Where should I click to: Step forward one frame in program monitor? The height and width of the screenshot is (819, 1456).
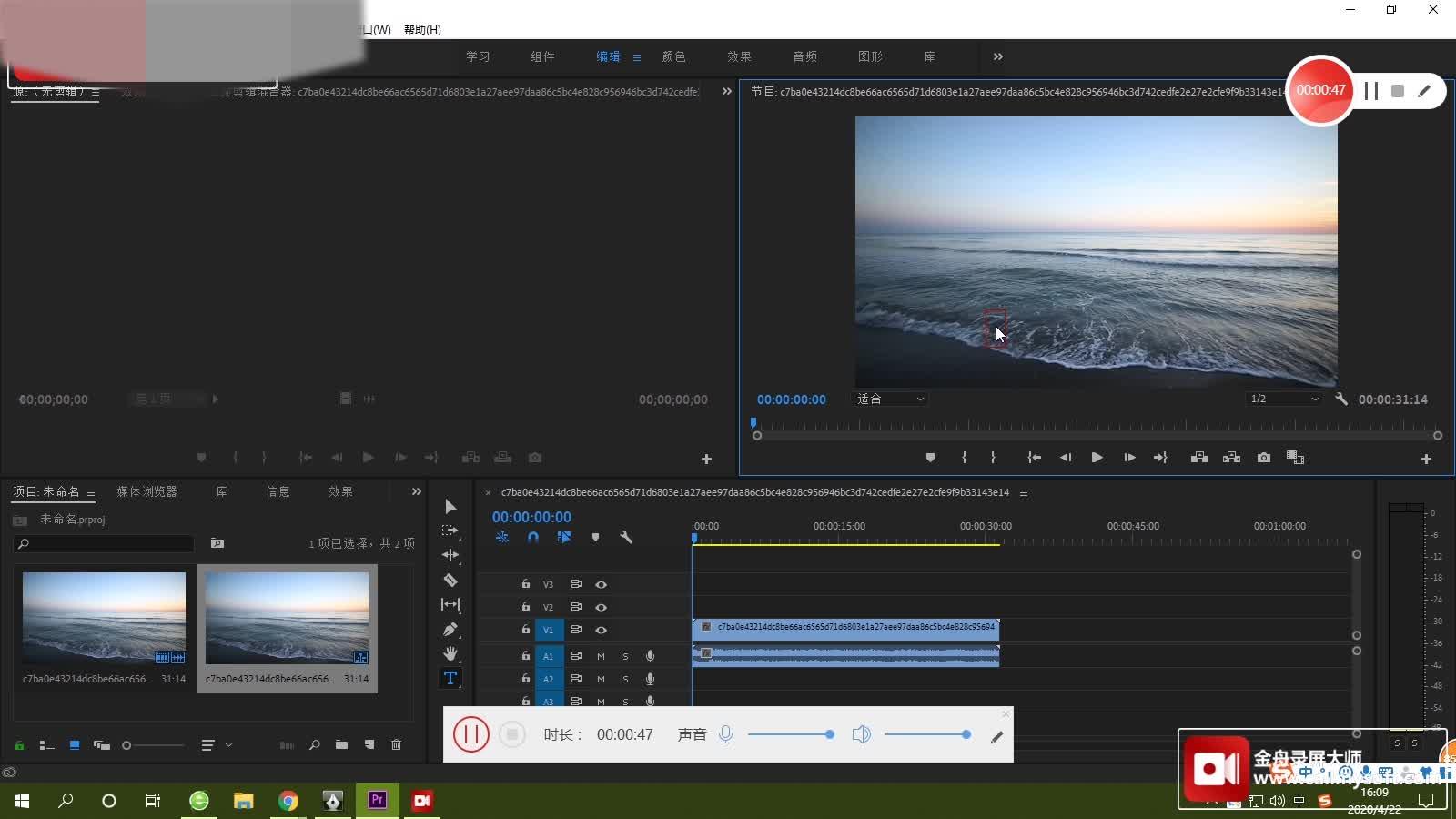tap(1129, 458)
